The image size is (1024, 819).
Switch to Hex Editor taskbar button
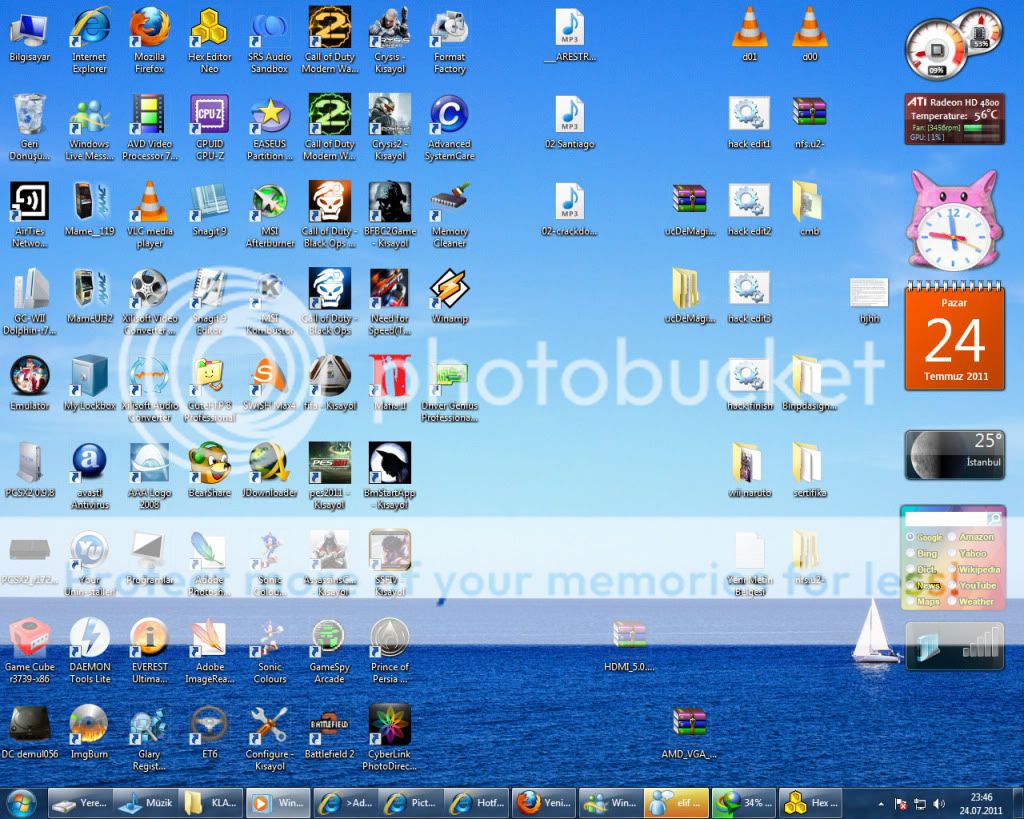click(x=810, y=802)
